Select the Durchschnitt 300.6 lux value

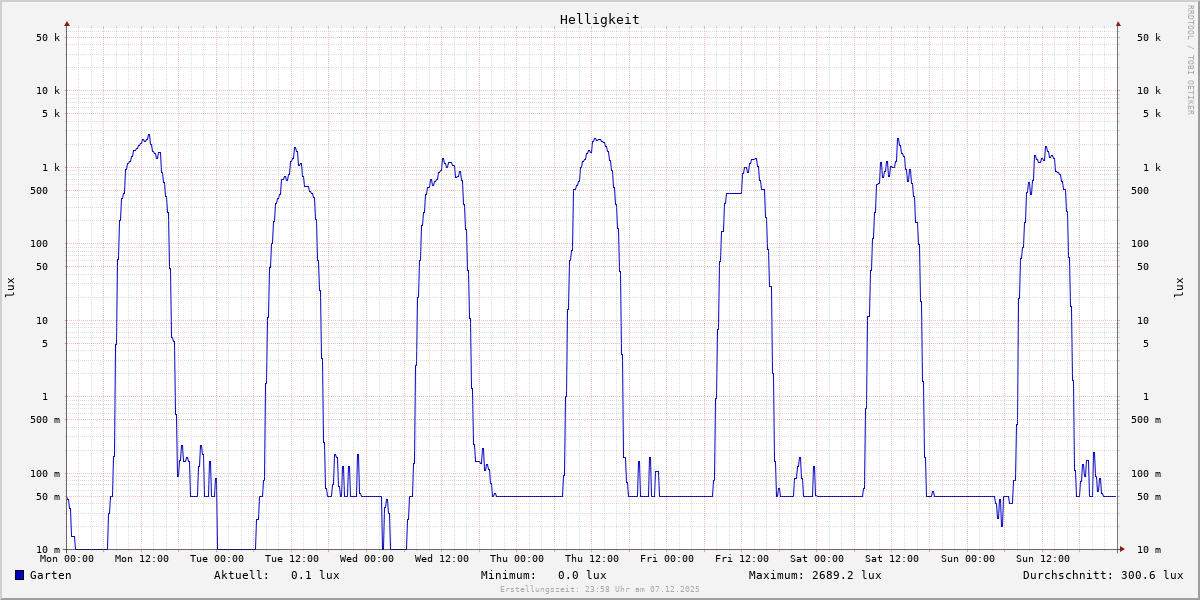point(1102,575)
